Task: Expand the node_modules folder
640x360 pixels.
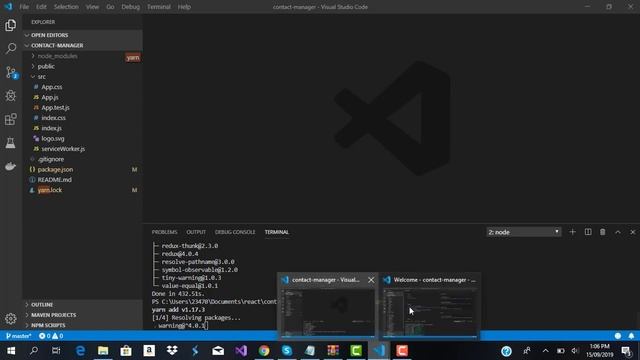Action: tap(82, 56)
